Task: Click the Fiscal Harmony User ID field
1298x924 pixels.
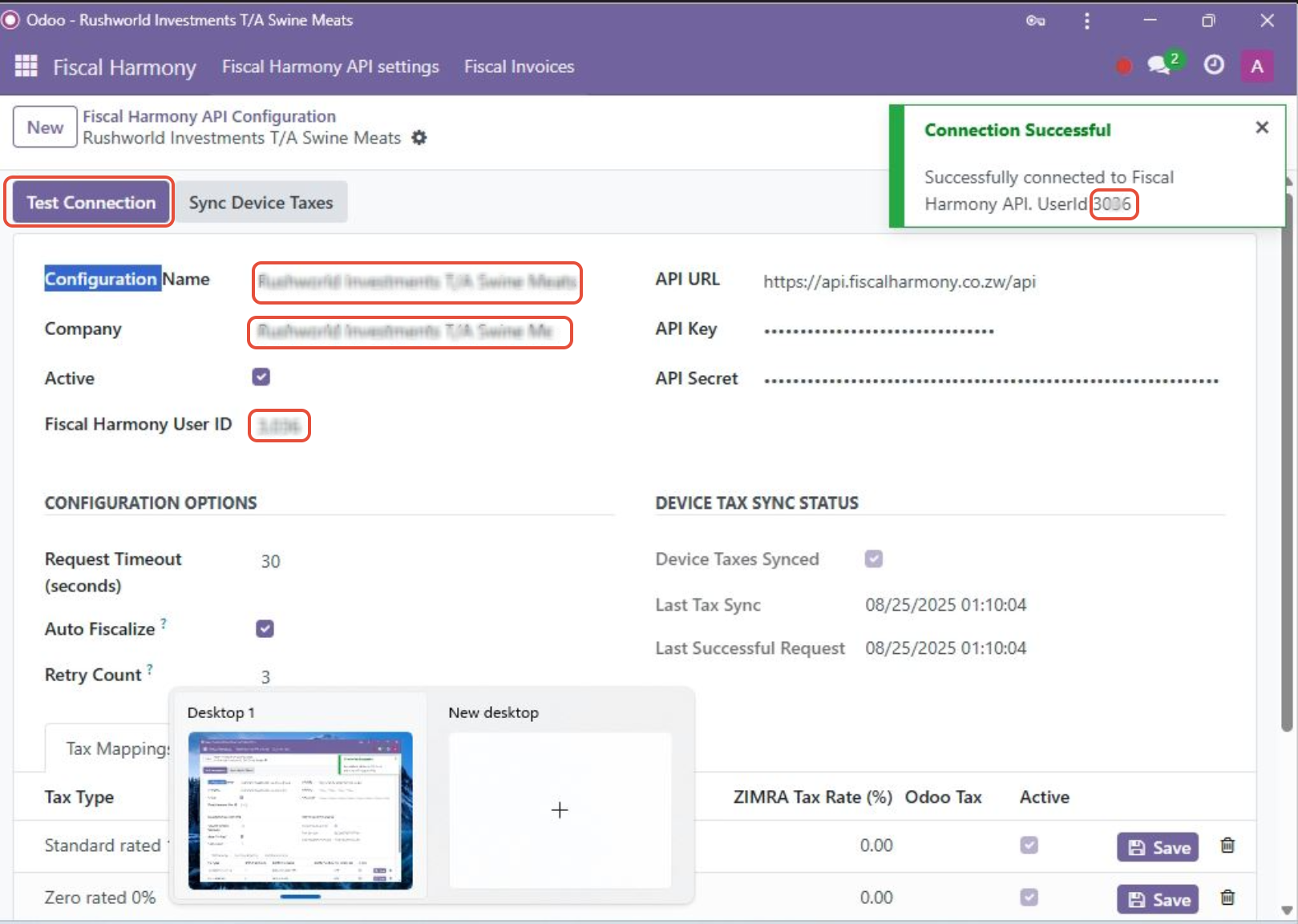Action: pyautogui.click(x=279, y=426)
